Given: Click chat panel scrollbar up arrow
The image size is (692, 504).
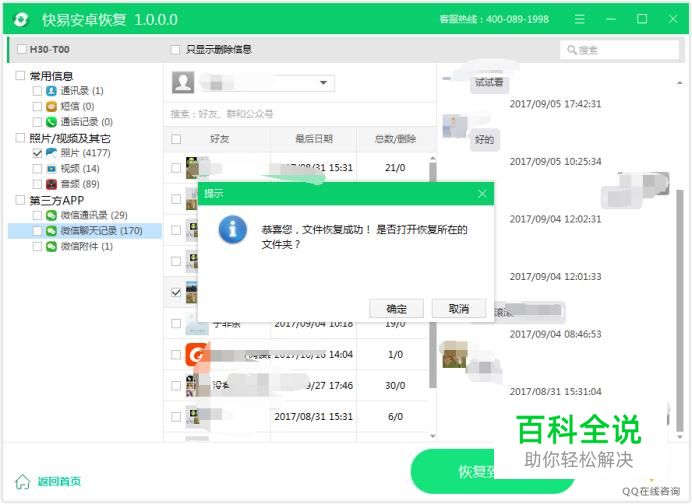Looking at the screenshot, I should [680, 83].
